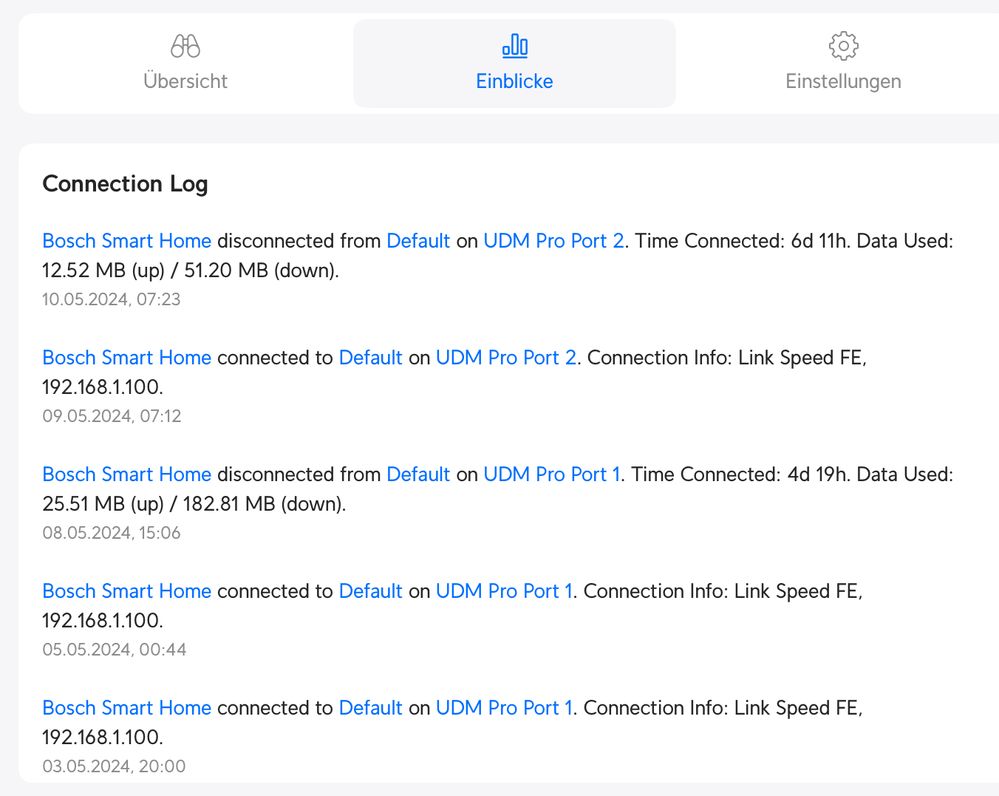Select Default link in the 09.05.2024 entry
Image resolution: width=999 pixels, height=796 pixels.
pyautogui.click(x=370, y=358)
